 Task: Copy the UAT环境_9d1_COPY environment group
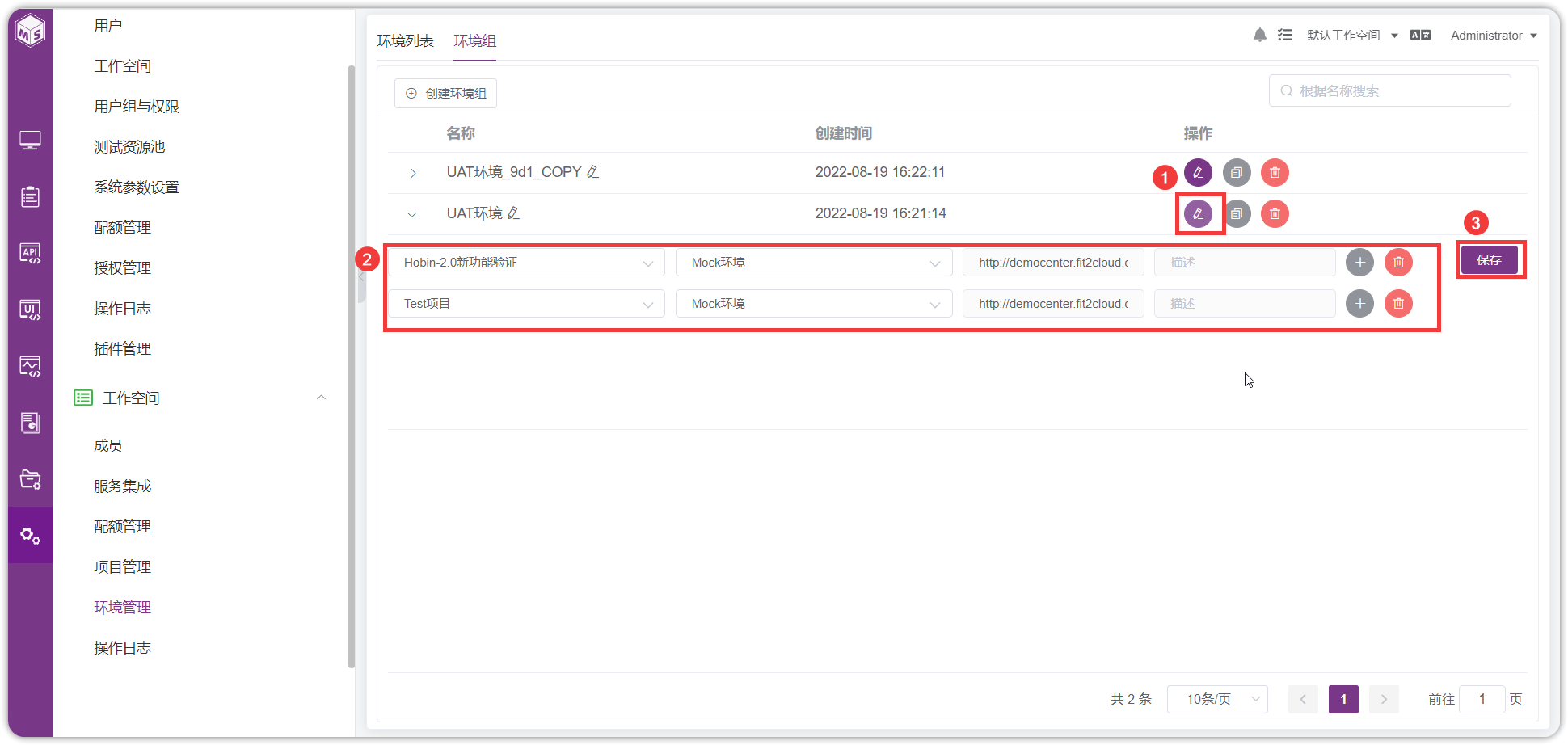pyautogui.click(x=1237, y=172)
